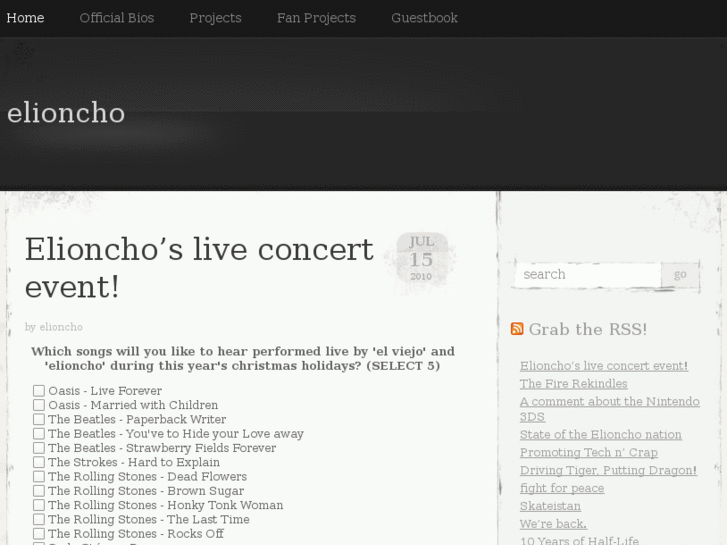This screenshot has width=727, height=545.
Task: Open Promoting Tech n' Crap link
Action: [x=589, y=452]
